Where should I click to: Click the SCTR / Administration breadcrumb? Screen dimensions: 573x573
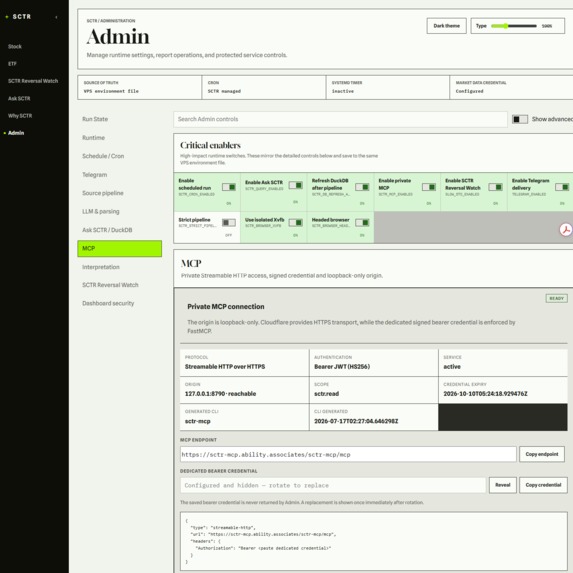(x=111, y=21)
